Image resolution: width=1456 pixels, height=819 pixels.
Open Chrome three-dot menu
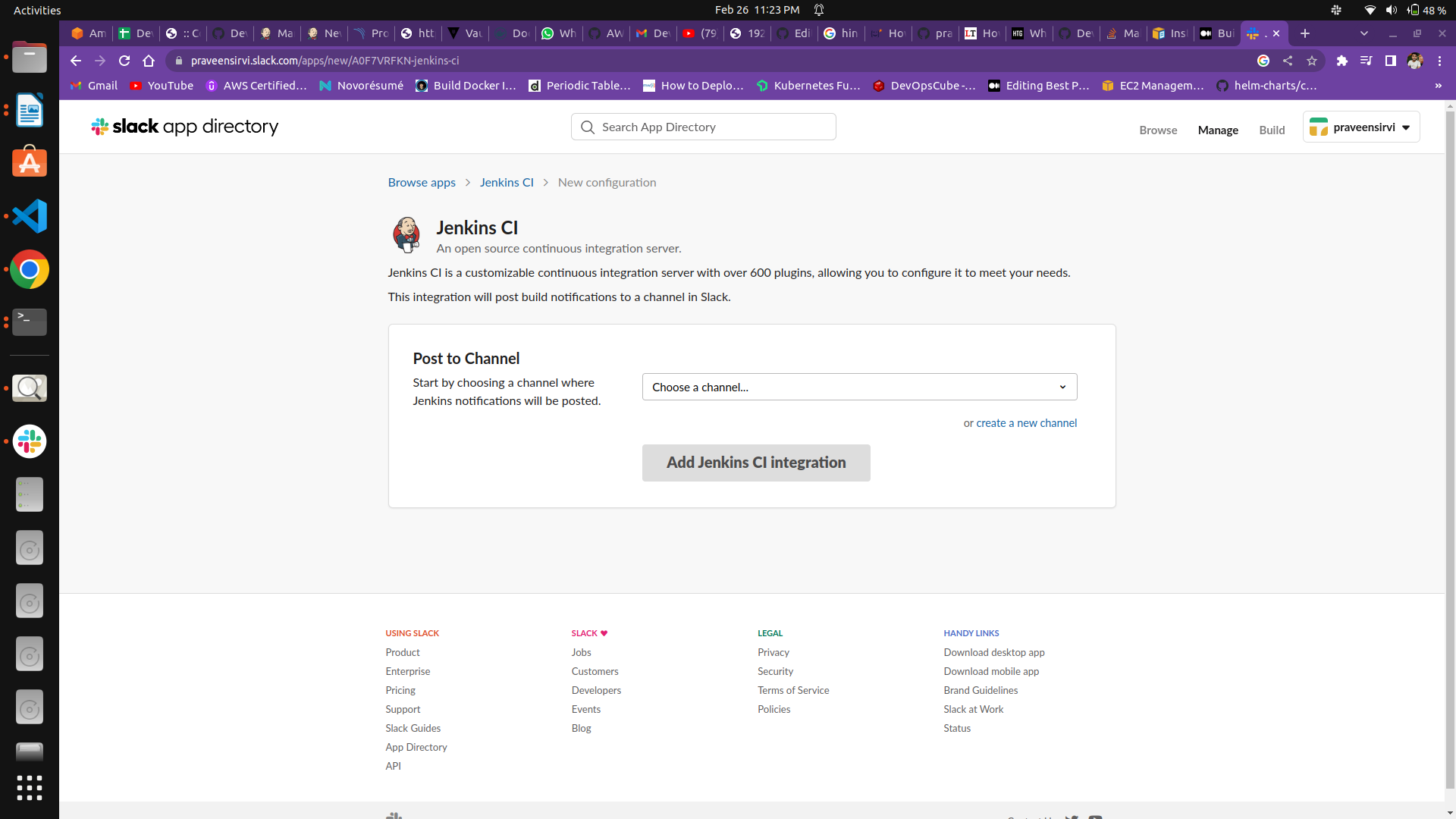[1439, 61]
